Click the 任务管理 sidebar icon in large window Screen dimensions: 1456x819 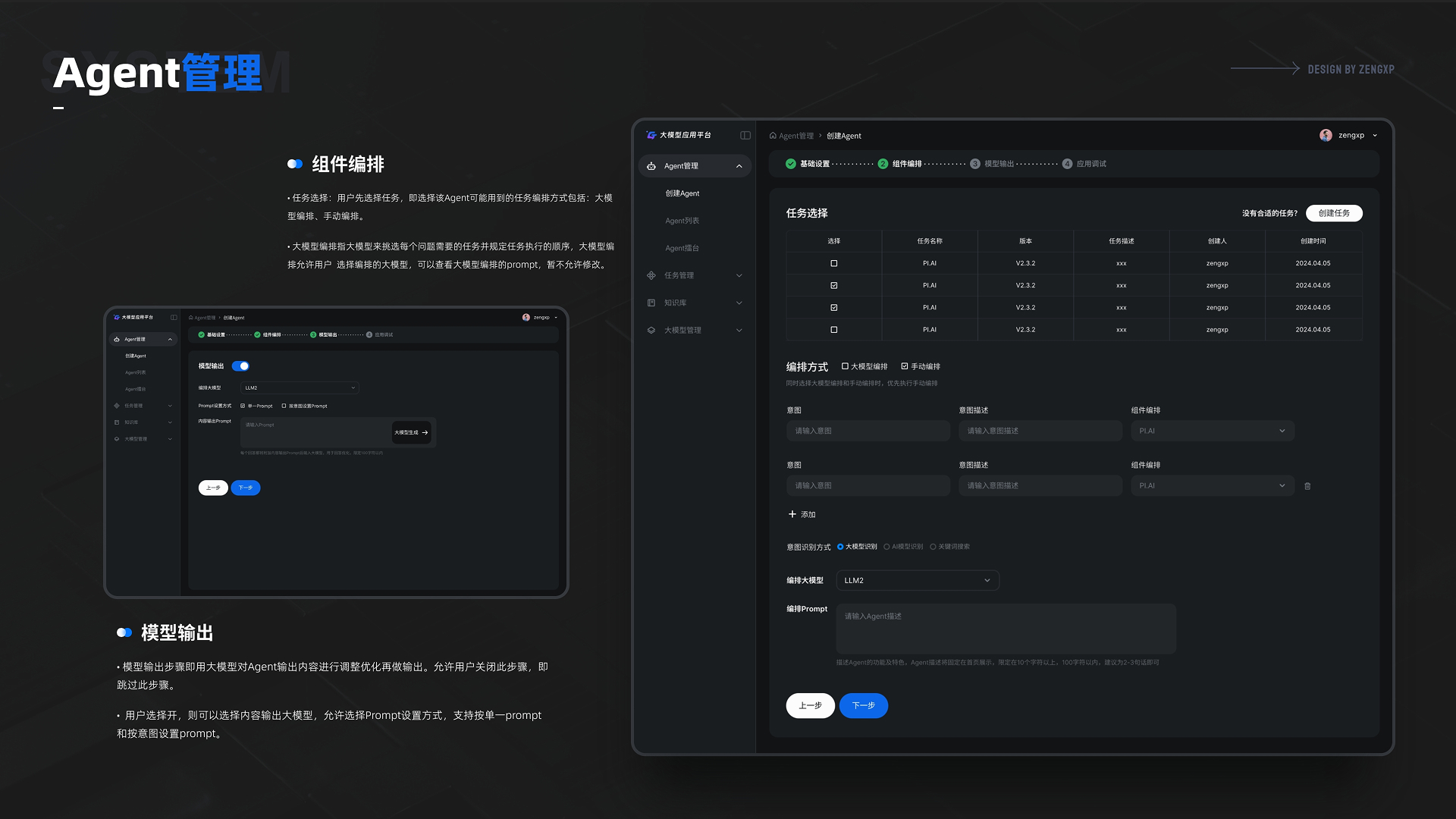651,275
